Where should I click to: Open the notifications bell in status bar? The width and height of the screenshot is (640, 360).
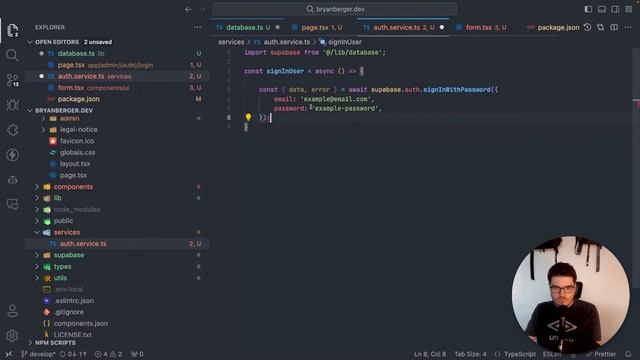coord(628,354)
